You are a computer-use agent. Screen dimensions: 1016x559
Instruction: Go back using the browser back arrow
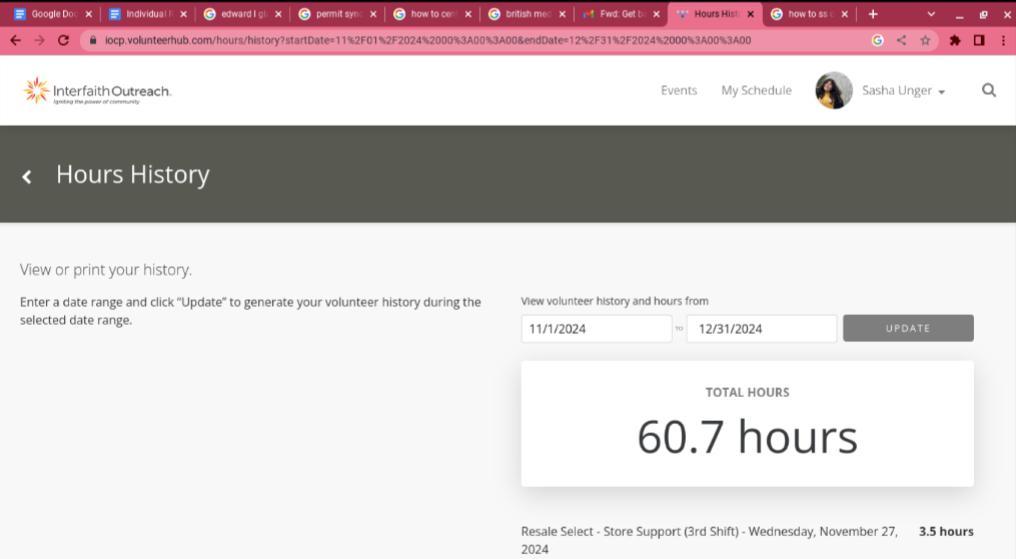click(16, 40)
